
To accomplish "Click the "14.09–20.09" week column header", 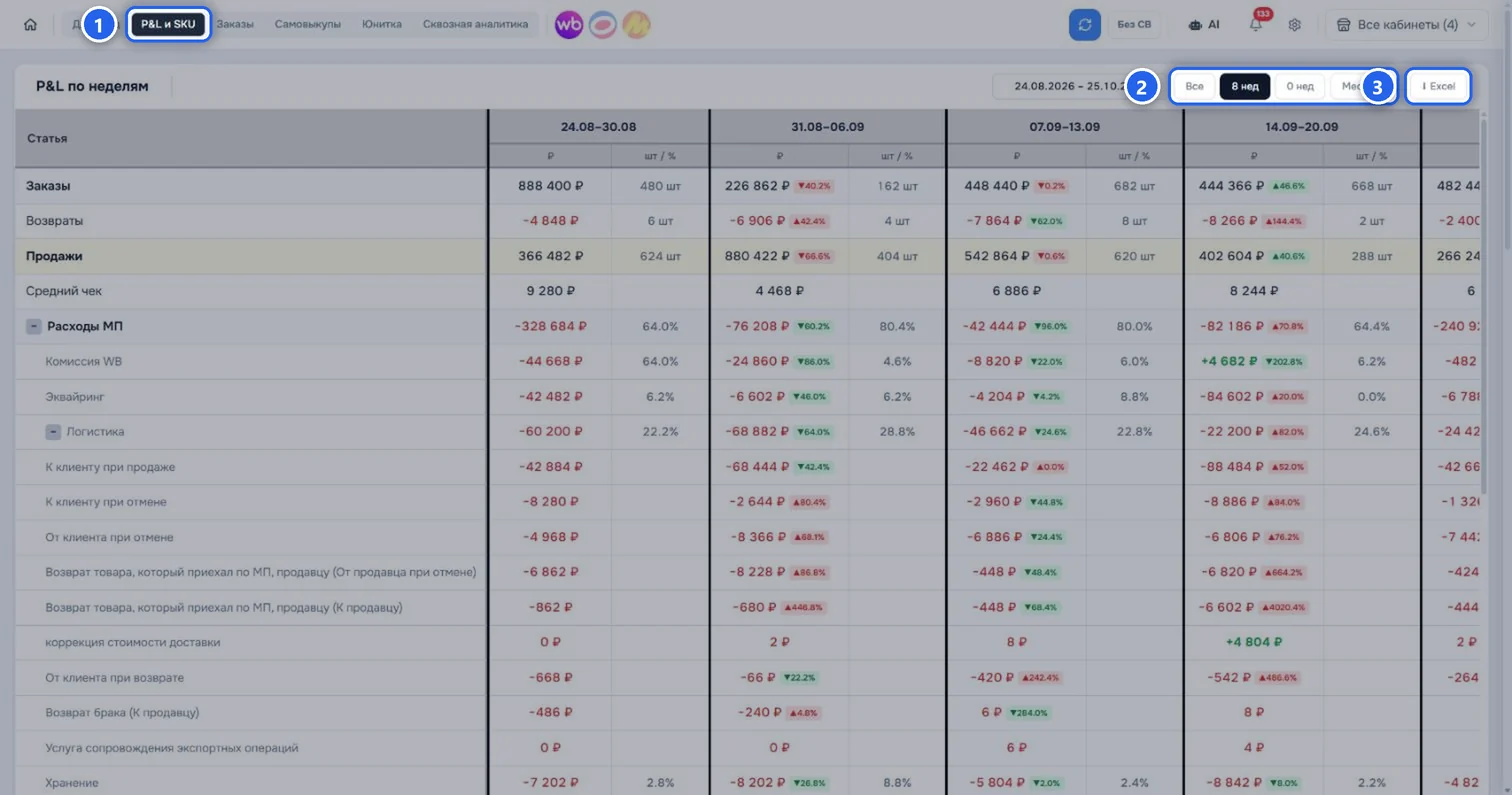I will [1302, 127].
